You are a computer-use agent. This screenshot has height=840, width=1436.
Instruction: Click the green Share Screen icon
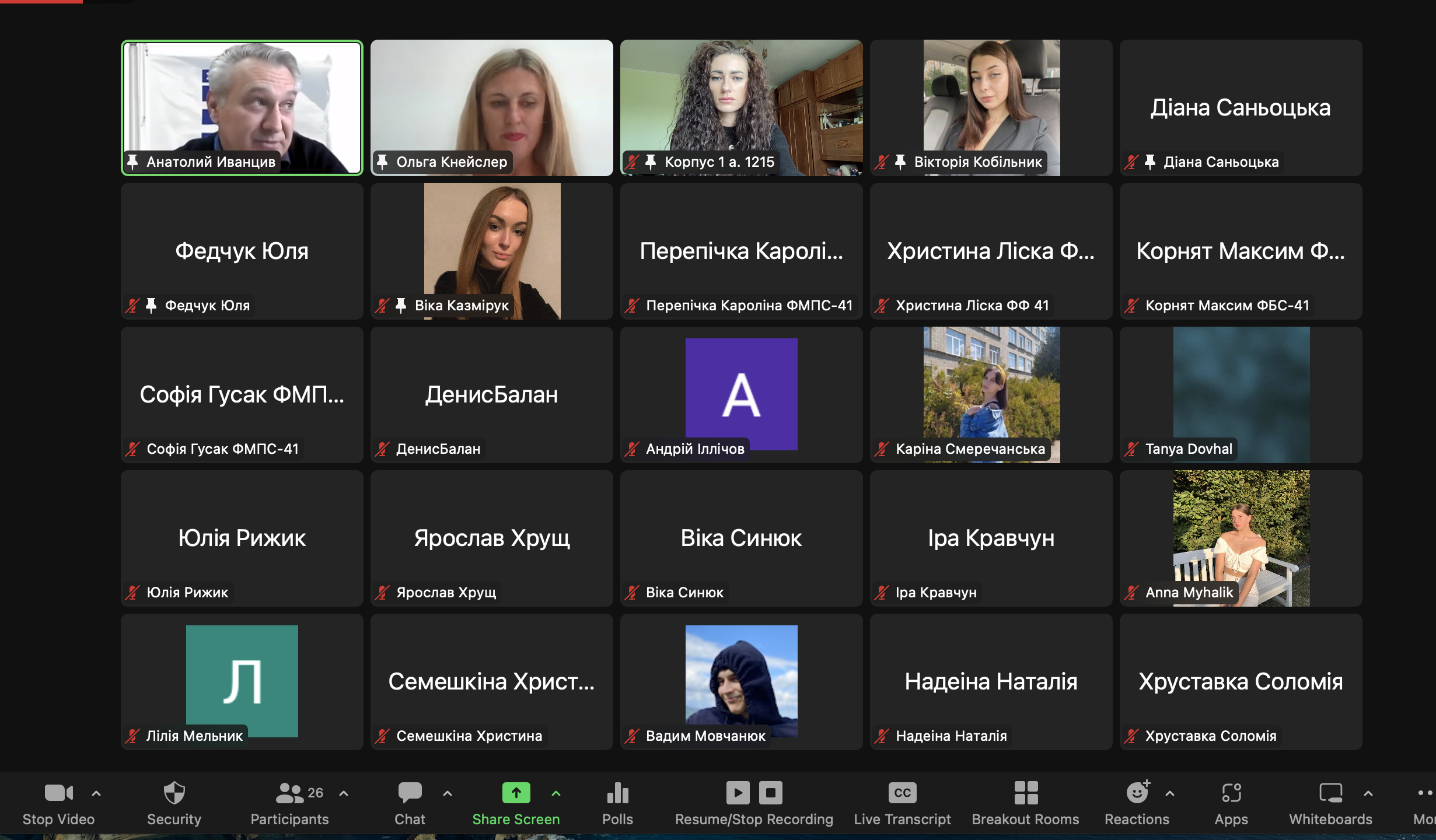(516, 793)
